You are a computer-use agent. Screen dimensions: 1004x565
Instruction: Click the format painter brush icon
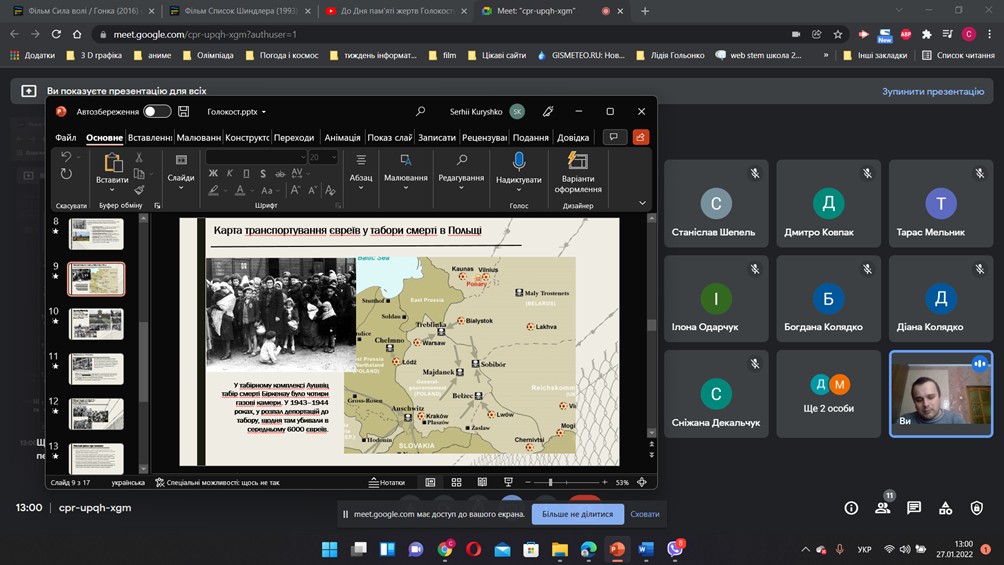pyautogui.click(x=139, y=190)
